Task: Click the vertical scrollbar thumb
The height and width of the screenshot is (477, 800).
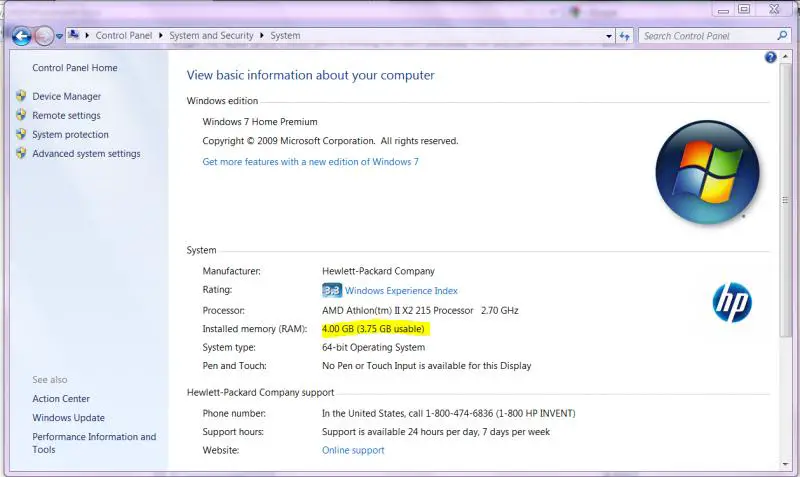Action: tap(785, 200)
